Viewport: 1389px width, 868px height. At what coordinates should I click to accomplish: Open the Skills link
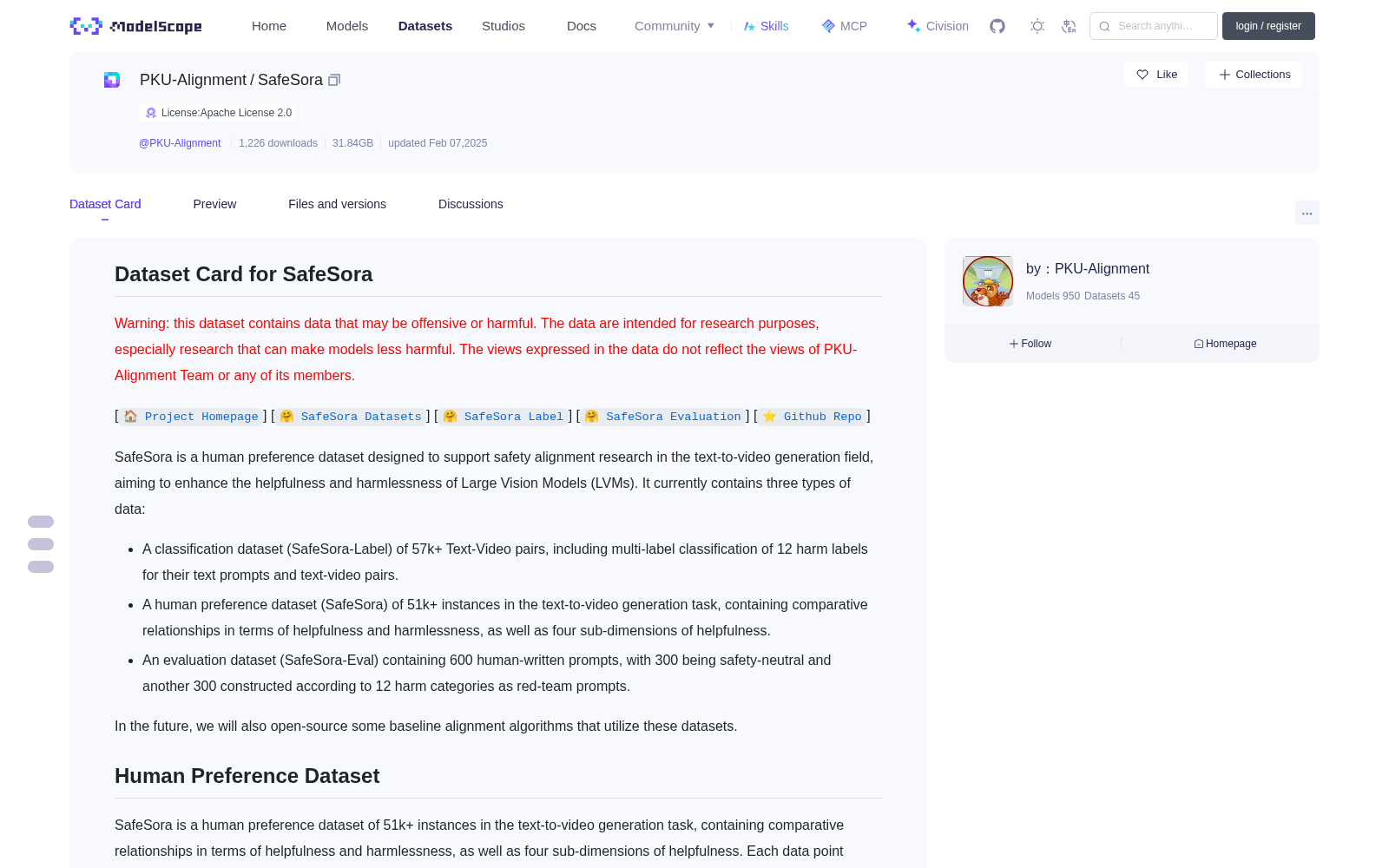tap(766, 26)
